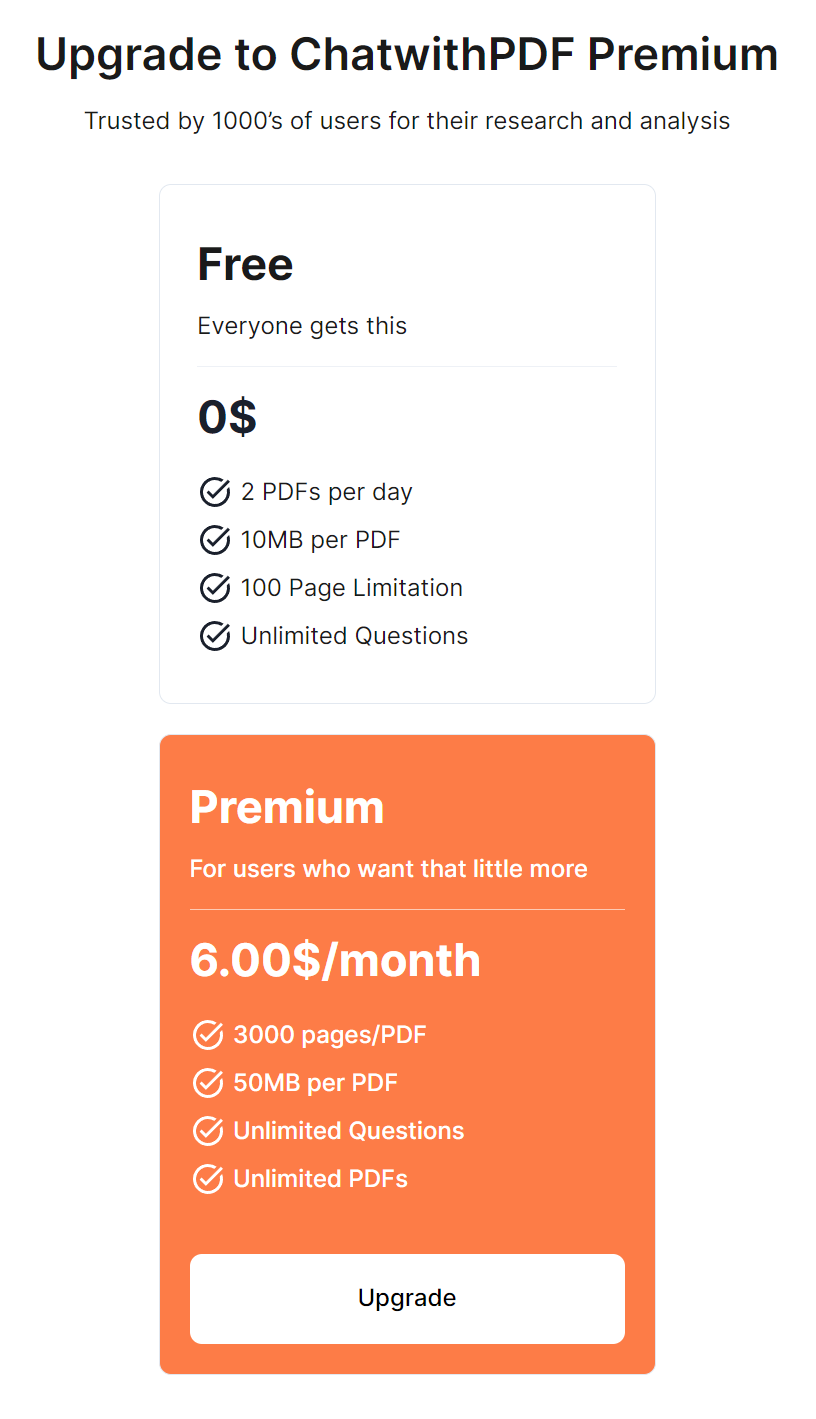Click the Unlimited PDFs feature text
This screenshot has width=816, height=1419.
[320, 1179]
